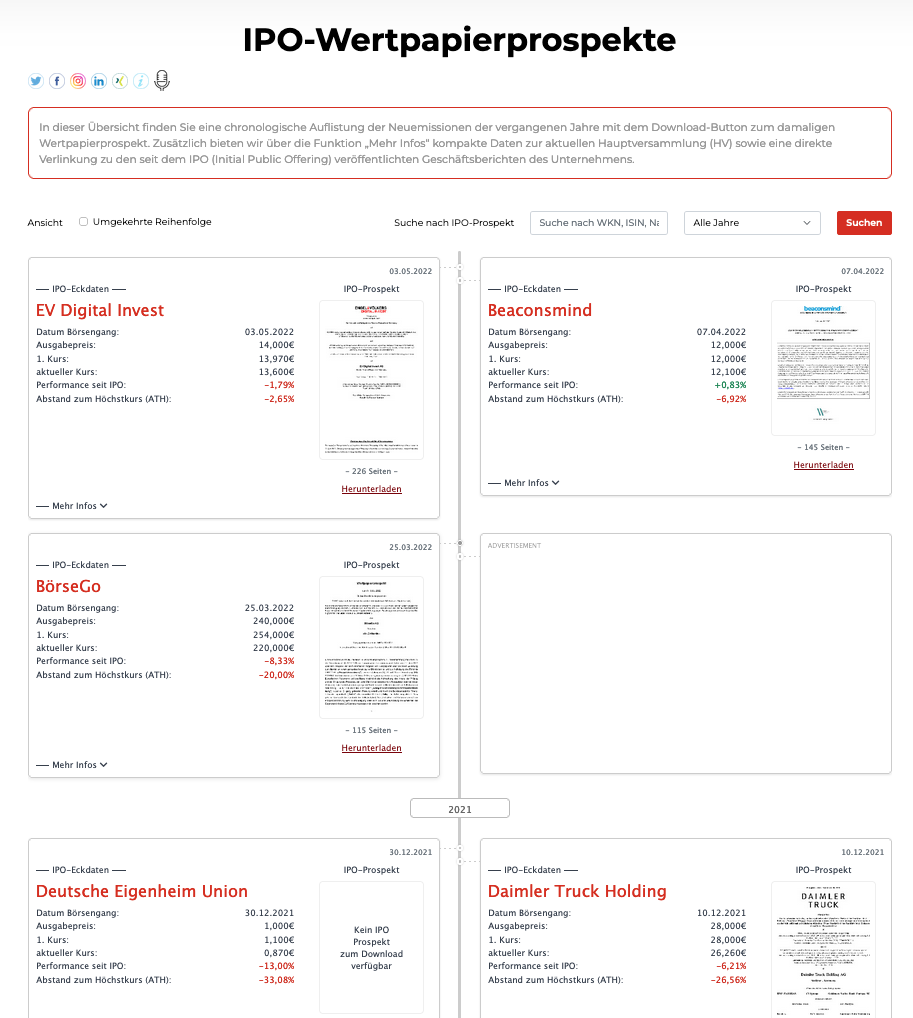Select the 30.12.2021 date on Eigenheim card

pos(410,852)
